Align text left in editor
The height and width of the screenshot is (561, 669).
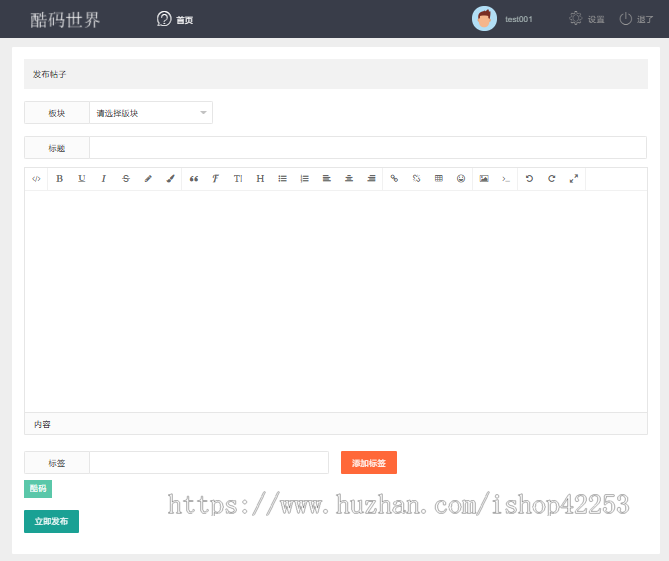(x=327, y=179)
